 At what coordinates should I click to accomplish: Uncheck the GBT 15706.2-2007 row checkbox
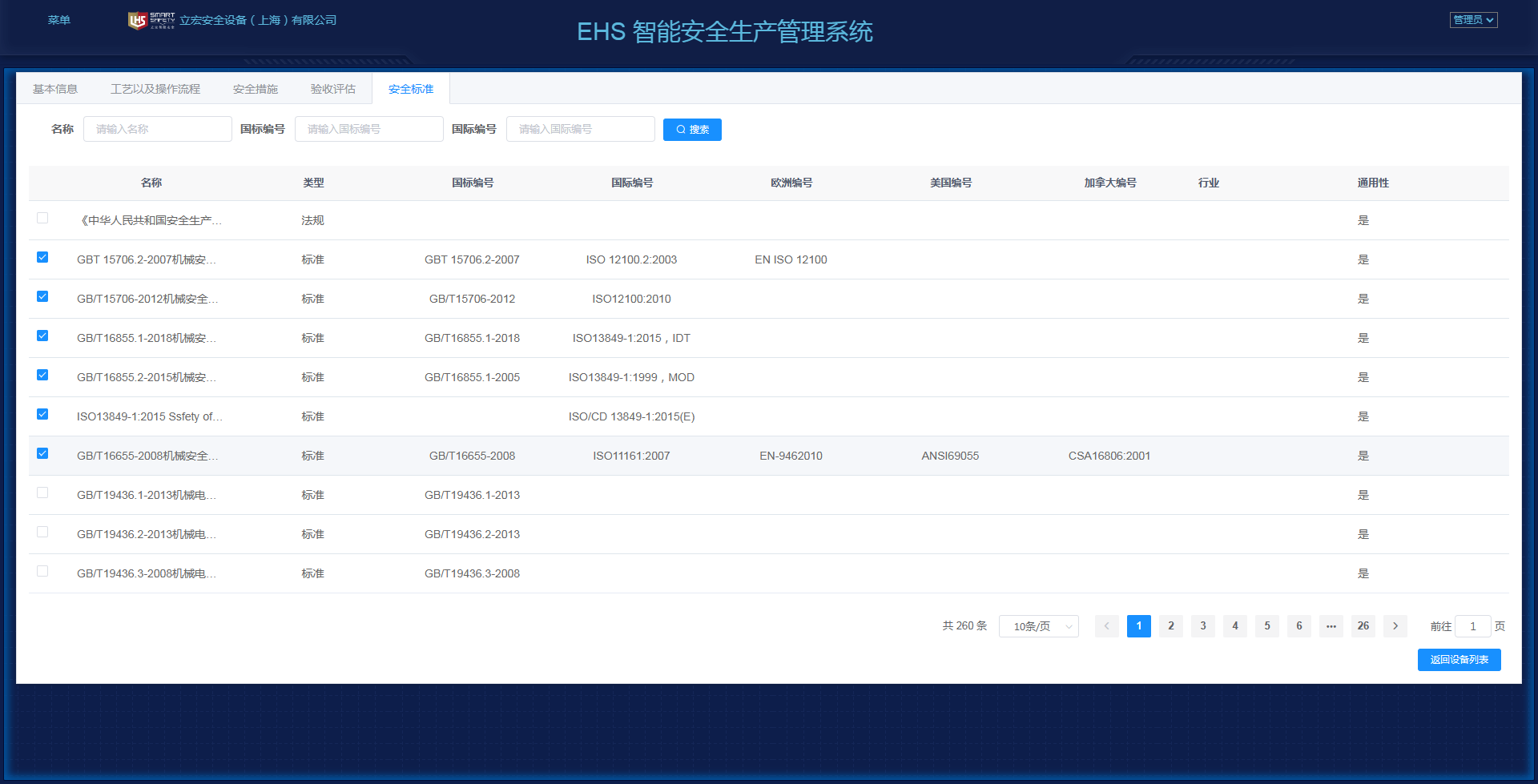[x=42, y=257]
